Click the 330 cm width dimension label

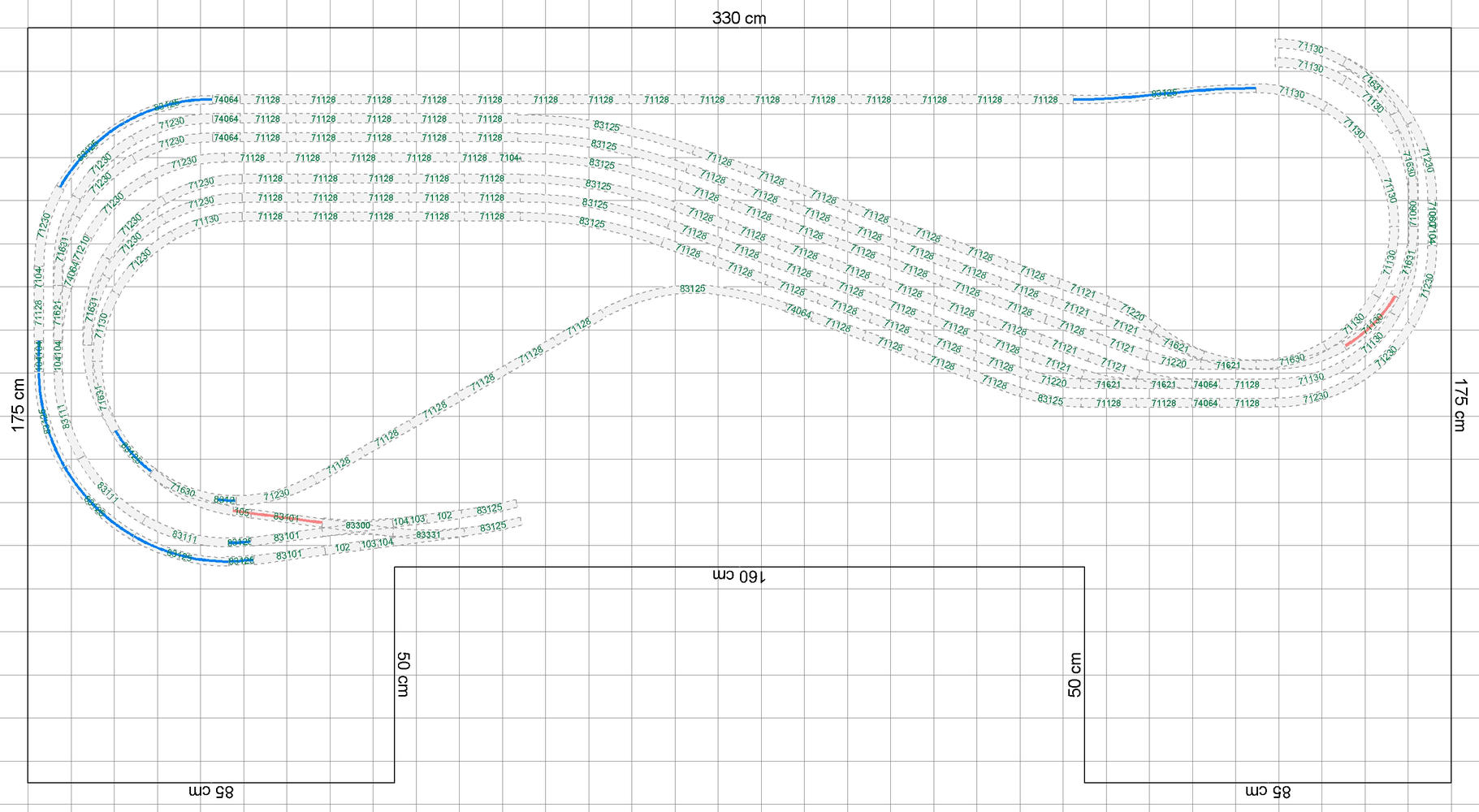point(738,18)
